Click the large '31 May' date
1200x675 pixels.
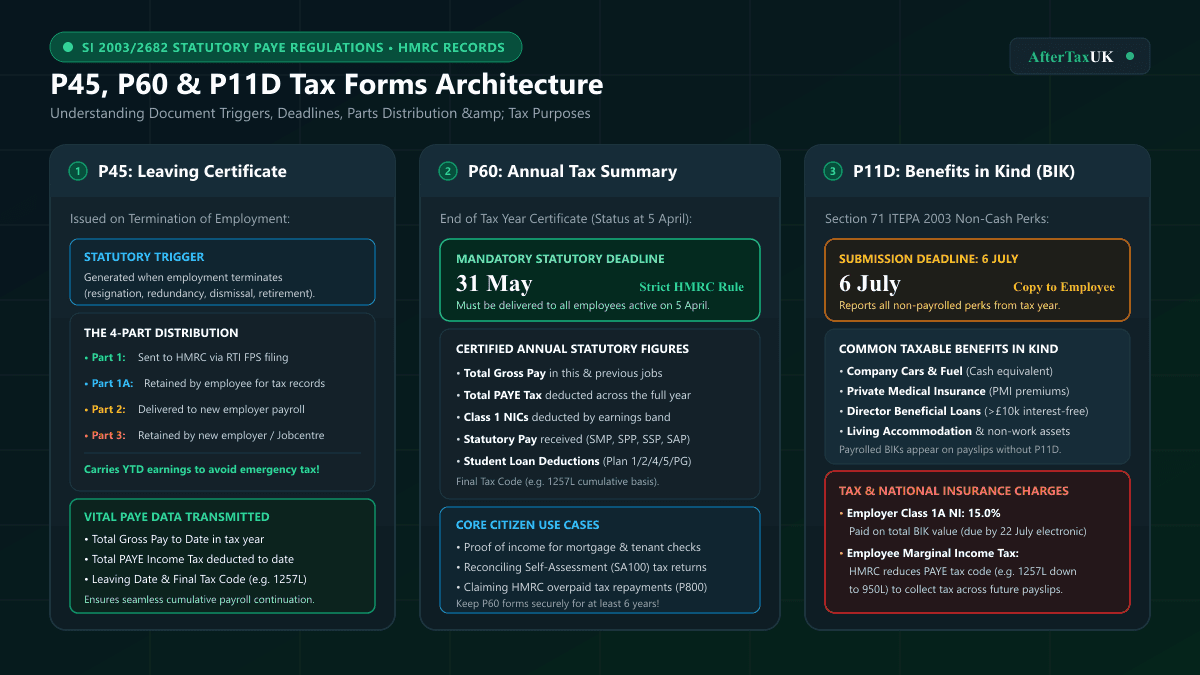click(494, 284)
